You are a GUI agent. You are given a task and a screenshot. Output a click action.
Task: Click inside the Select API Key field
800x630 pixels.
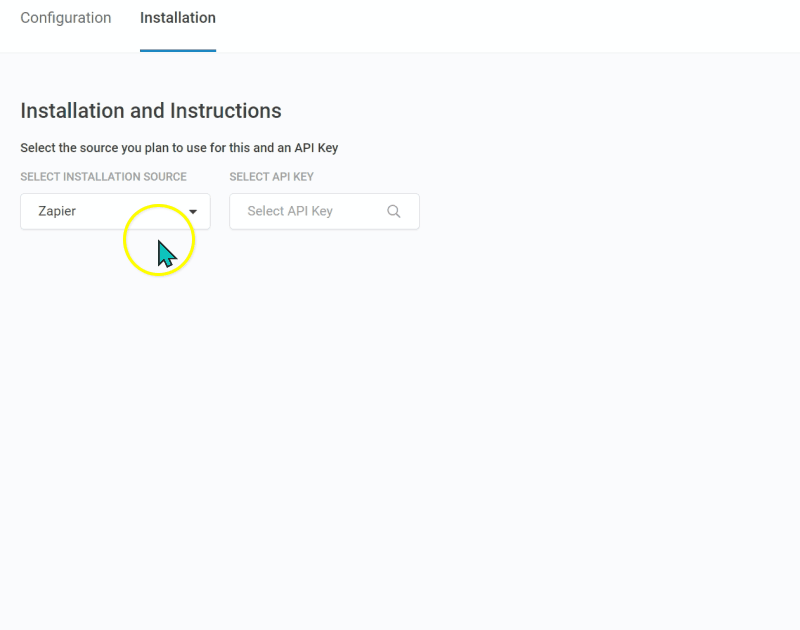click(310, 211)
